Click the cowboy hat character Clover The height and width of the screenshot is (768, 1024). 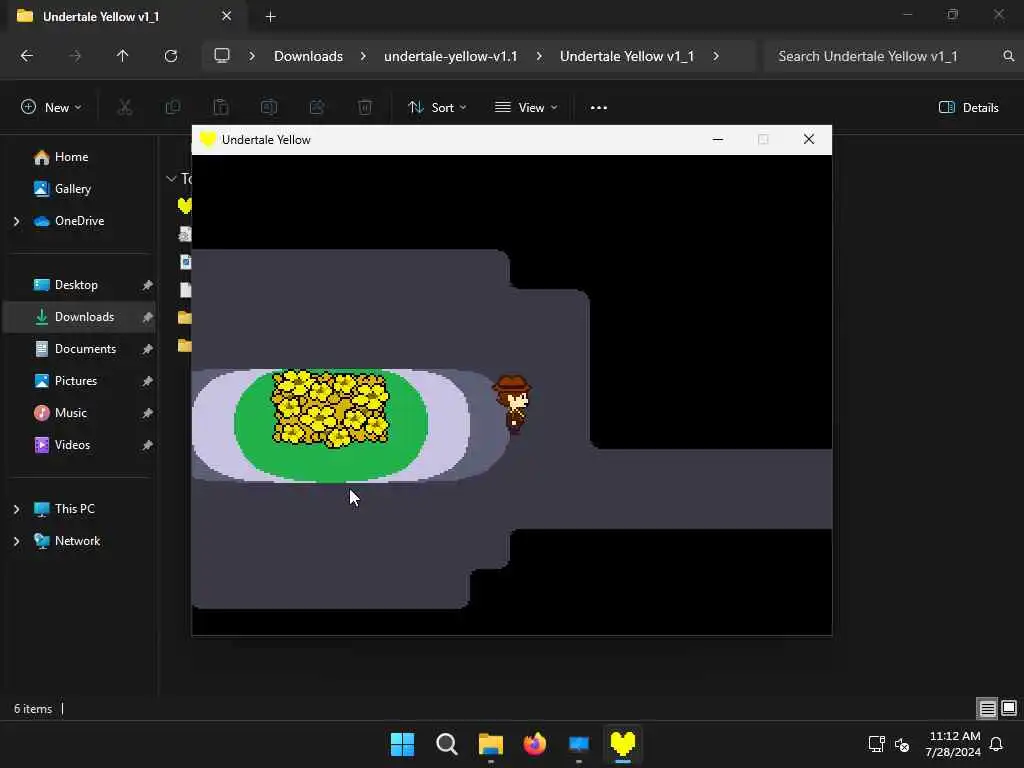coord(513,404)
